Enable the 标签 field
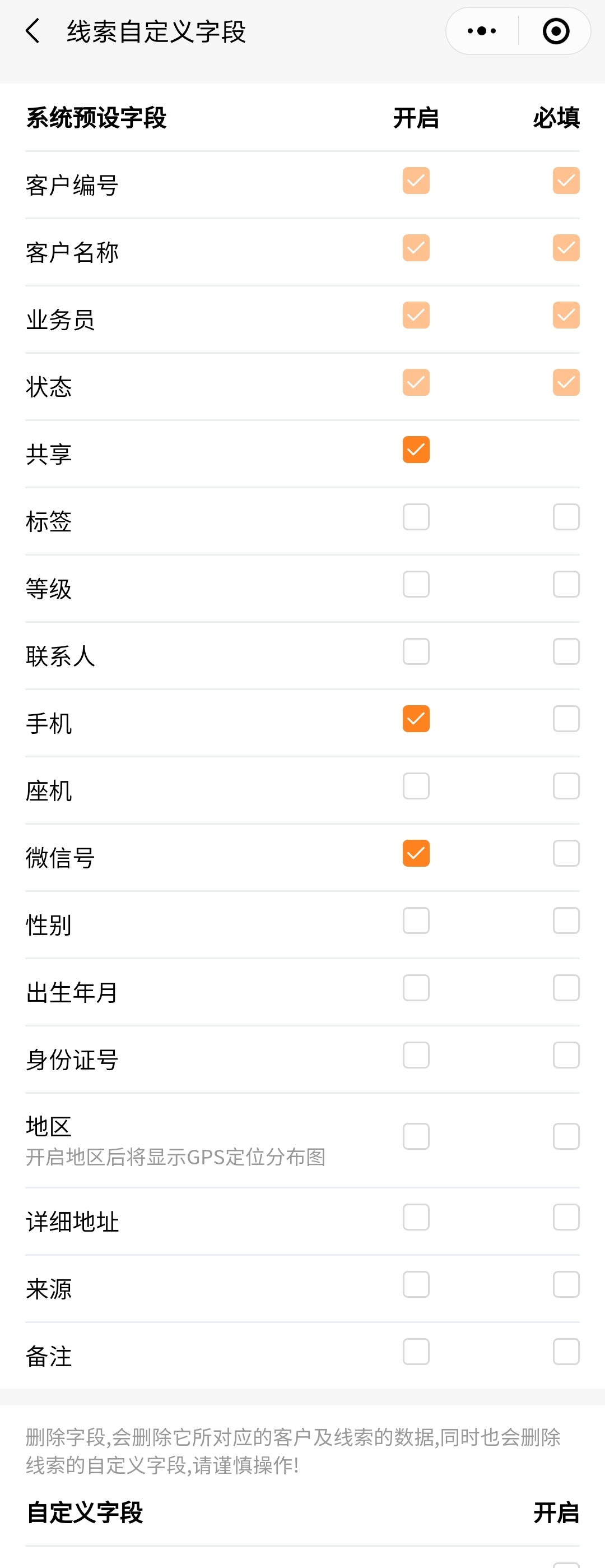 (416, 517)
